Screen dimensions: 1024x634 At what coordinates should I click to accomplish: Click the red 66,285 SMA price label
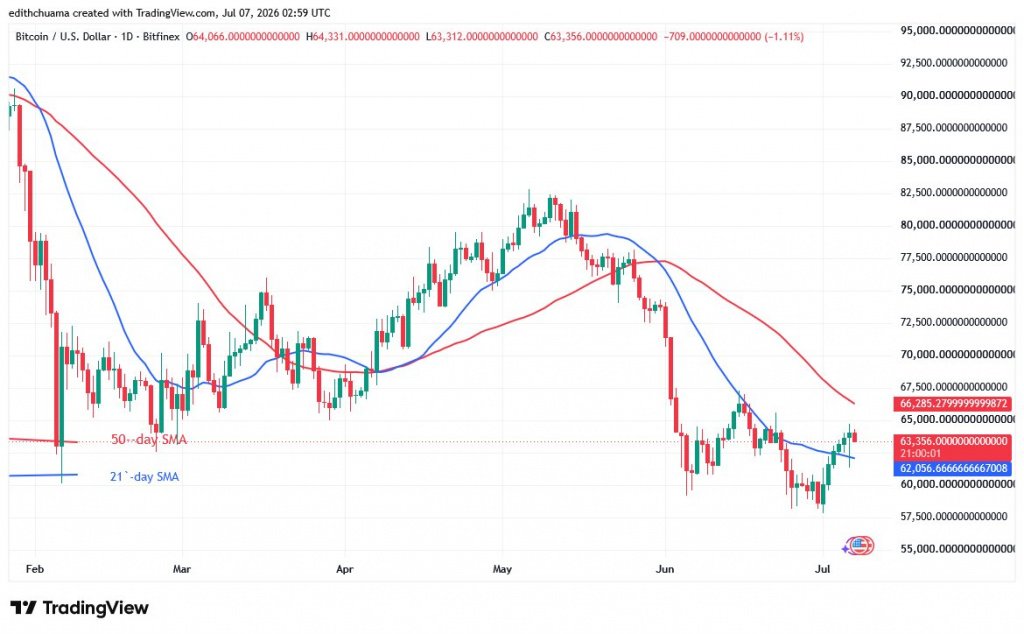point(953,404)
